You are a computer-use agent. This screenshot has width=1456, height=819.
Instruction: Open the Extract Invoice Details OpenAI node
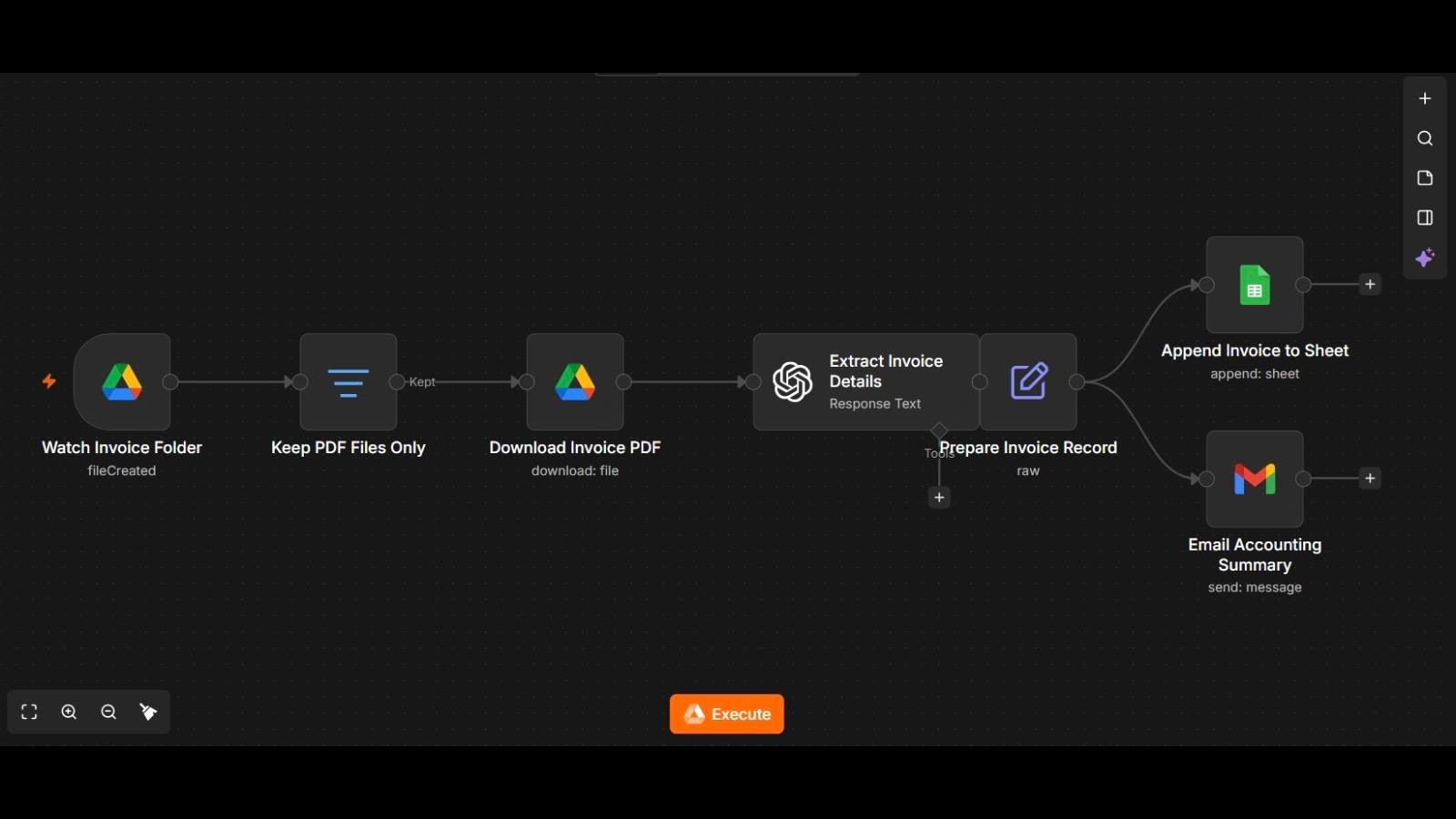click(866, 381)
